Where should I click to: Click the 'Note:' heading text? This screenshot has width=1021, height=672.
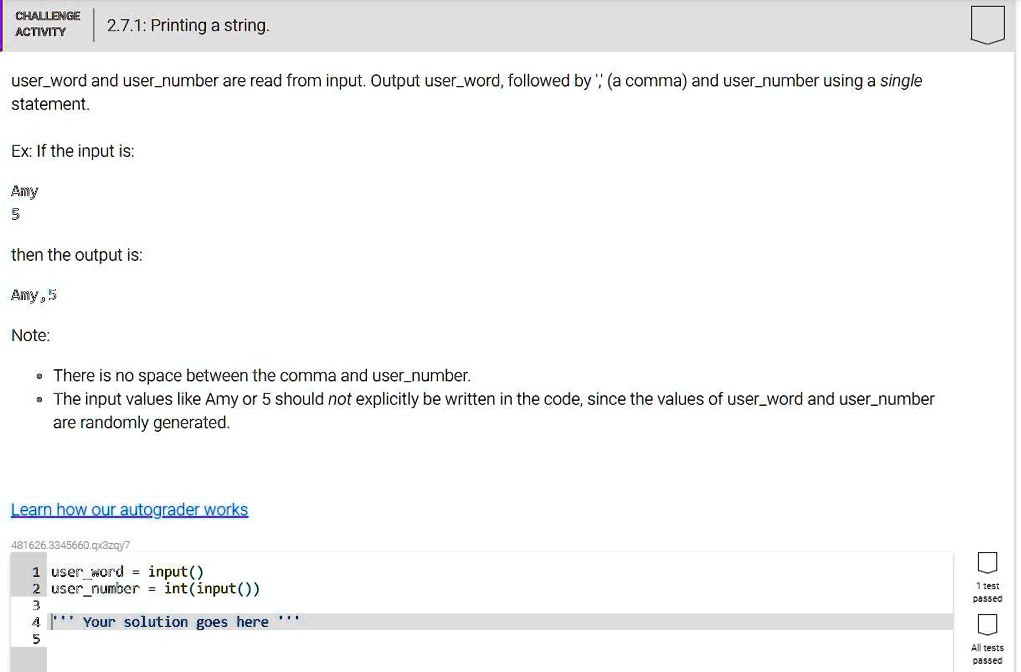(x=31, y=335)
